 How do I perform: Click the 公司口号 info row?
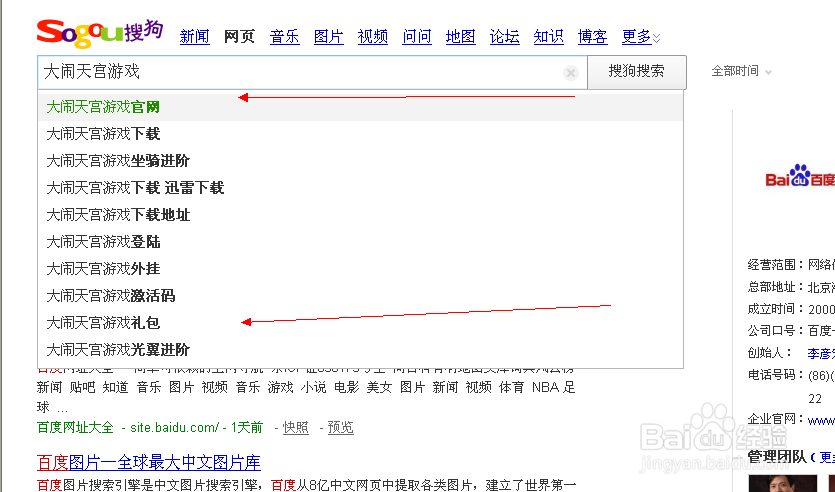(x=791, y=331)
